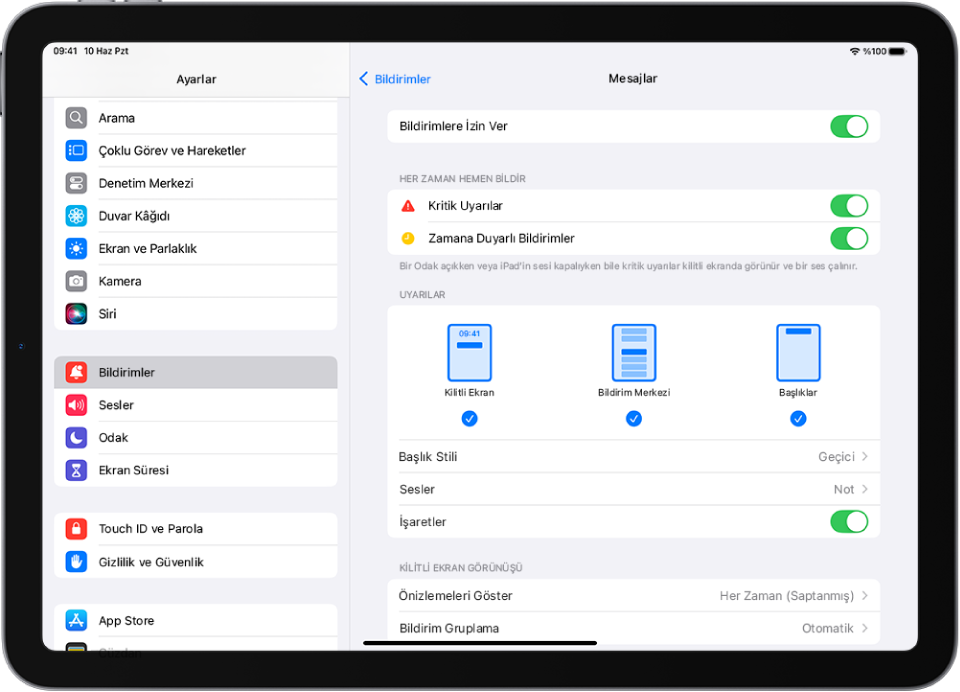The width and height of the screenshot is (960, 692).
Task: Tap the Bildirimler bell icon
Action: [x=76, y=372]
